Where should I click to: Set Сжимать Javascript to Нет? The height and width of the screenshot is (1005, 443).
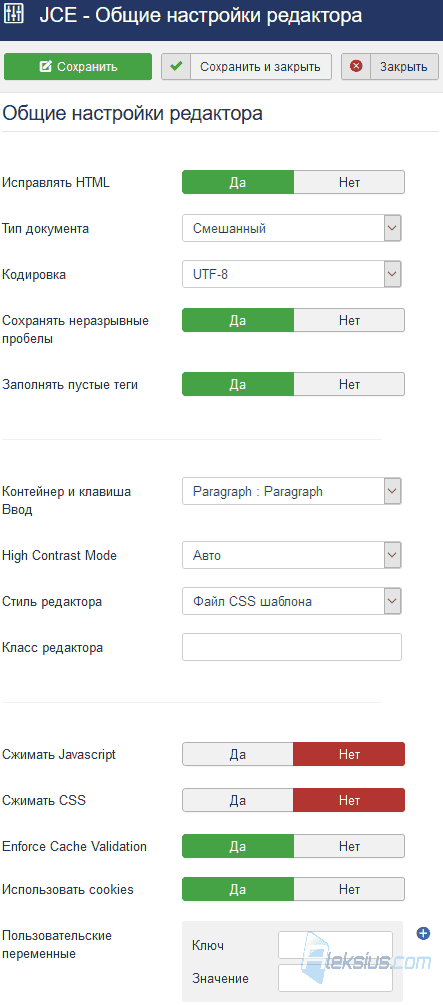349,754
